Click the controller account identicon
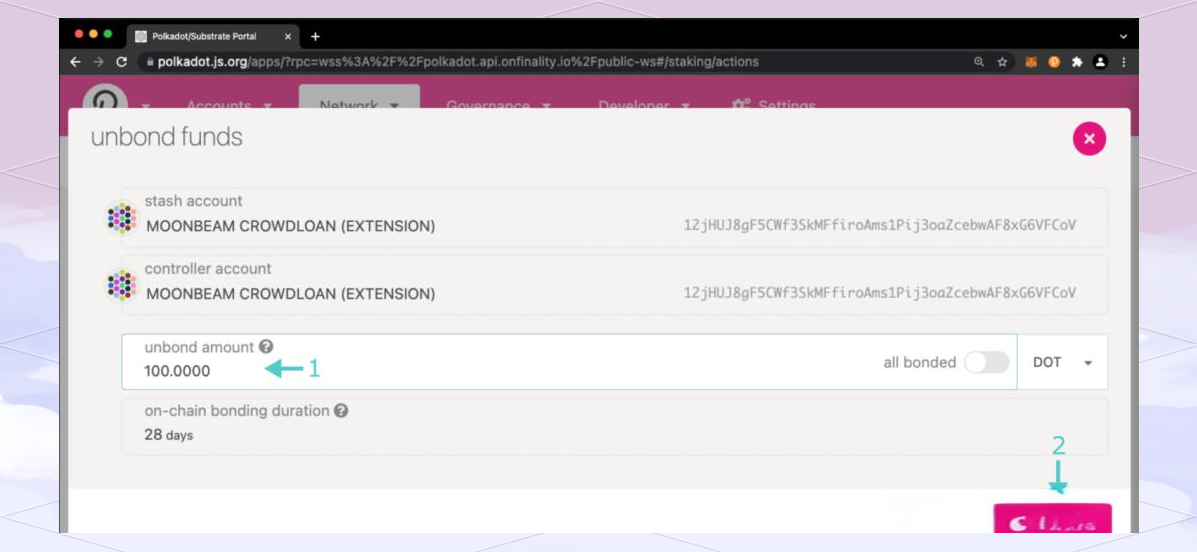The width and height of the screenshot is (1197, 552). 121,286
